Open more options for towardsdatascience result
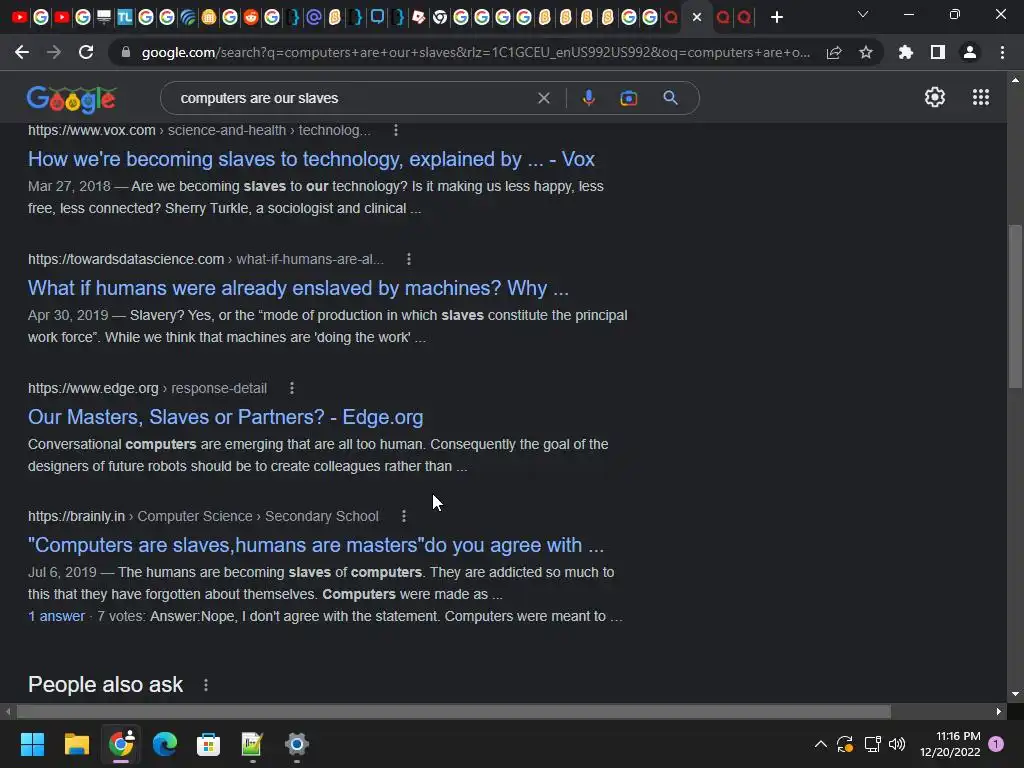 pyautogui.click(x=409, y=259)
